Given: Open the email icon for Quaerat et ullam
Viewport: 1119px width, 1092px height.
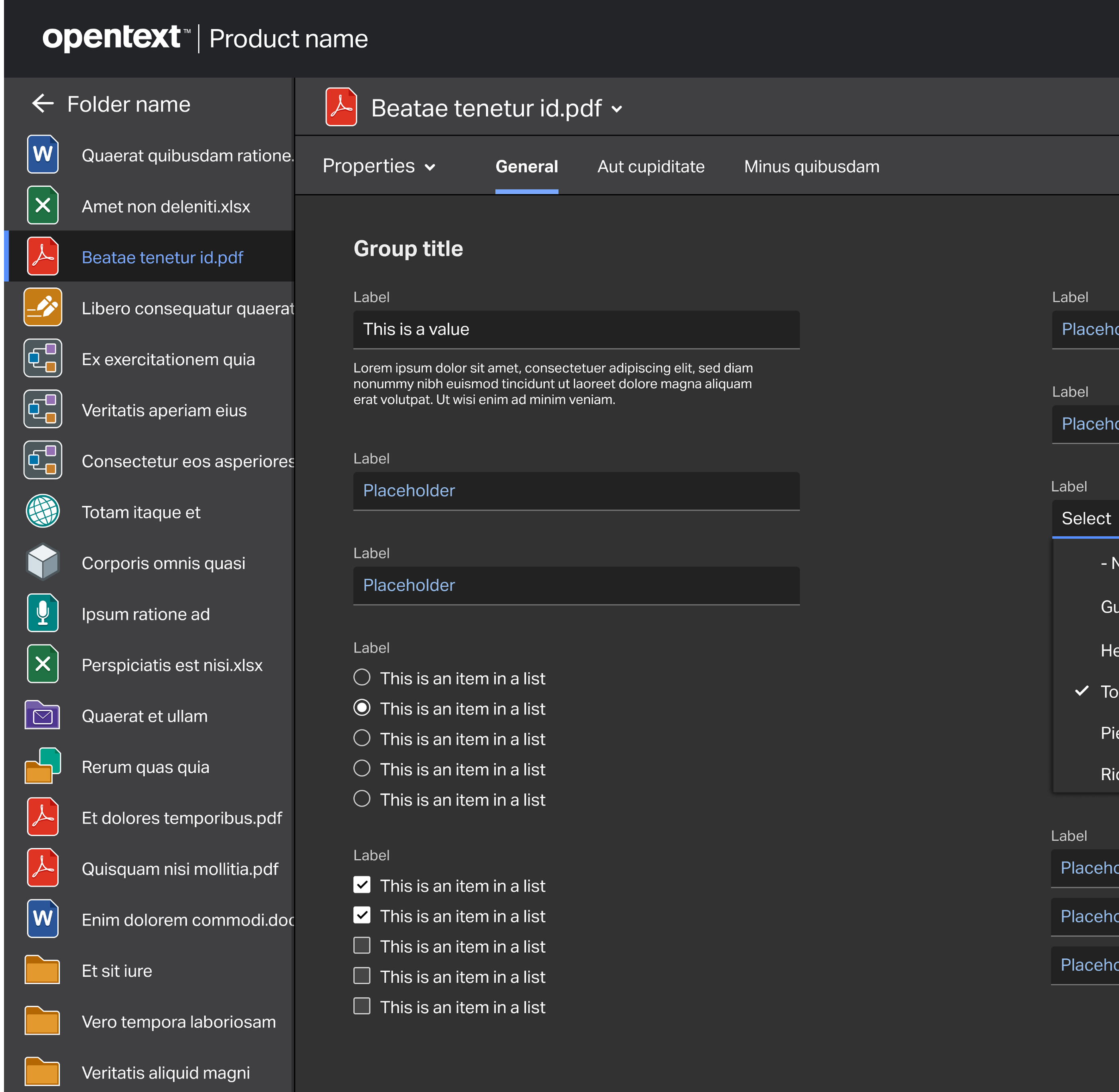Looking at the screenshot, I should click(42, 715).
